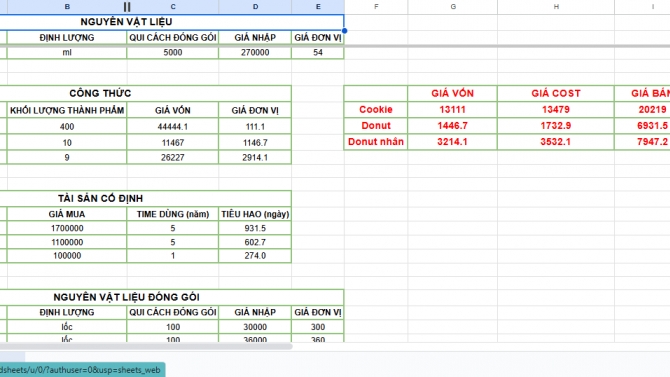Click the cell containing 26227

173,157
